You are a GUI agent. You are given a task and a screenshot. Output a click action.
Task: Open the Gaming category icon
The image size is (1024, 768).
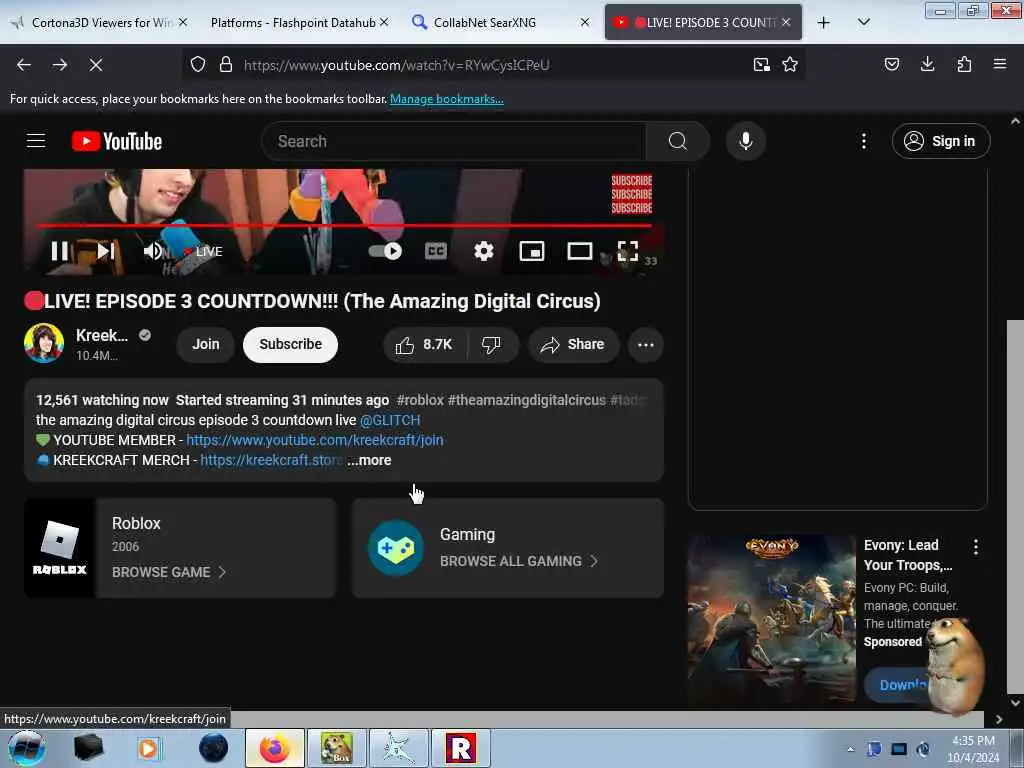click(x=395, y=548)
